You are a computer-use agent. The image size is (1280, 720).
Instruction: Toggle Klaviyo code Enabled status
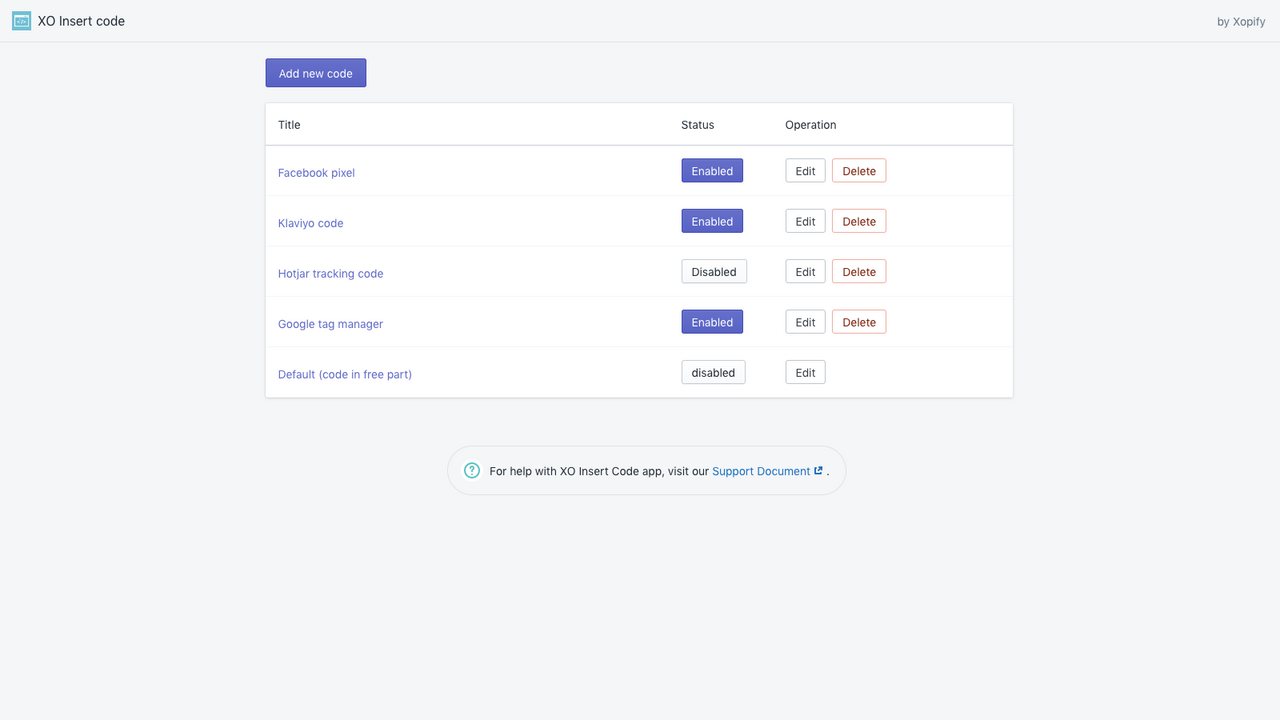(712, 222)
